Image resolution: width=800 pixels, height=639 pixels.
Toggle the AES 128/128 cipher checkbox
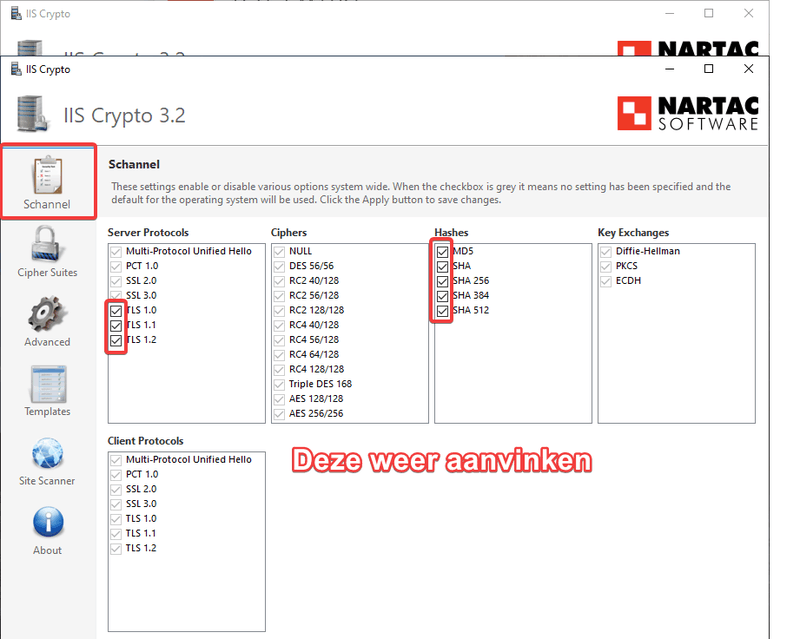pos(279,399)
